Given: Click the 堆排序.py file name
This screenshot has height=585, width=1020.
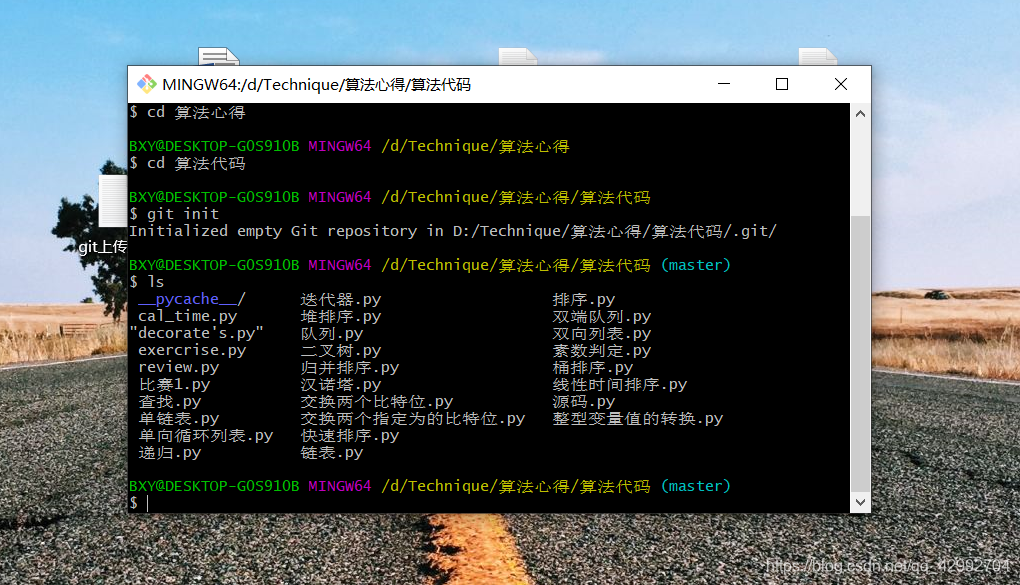Looking at the screenshot, I should tap(341, 316).
